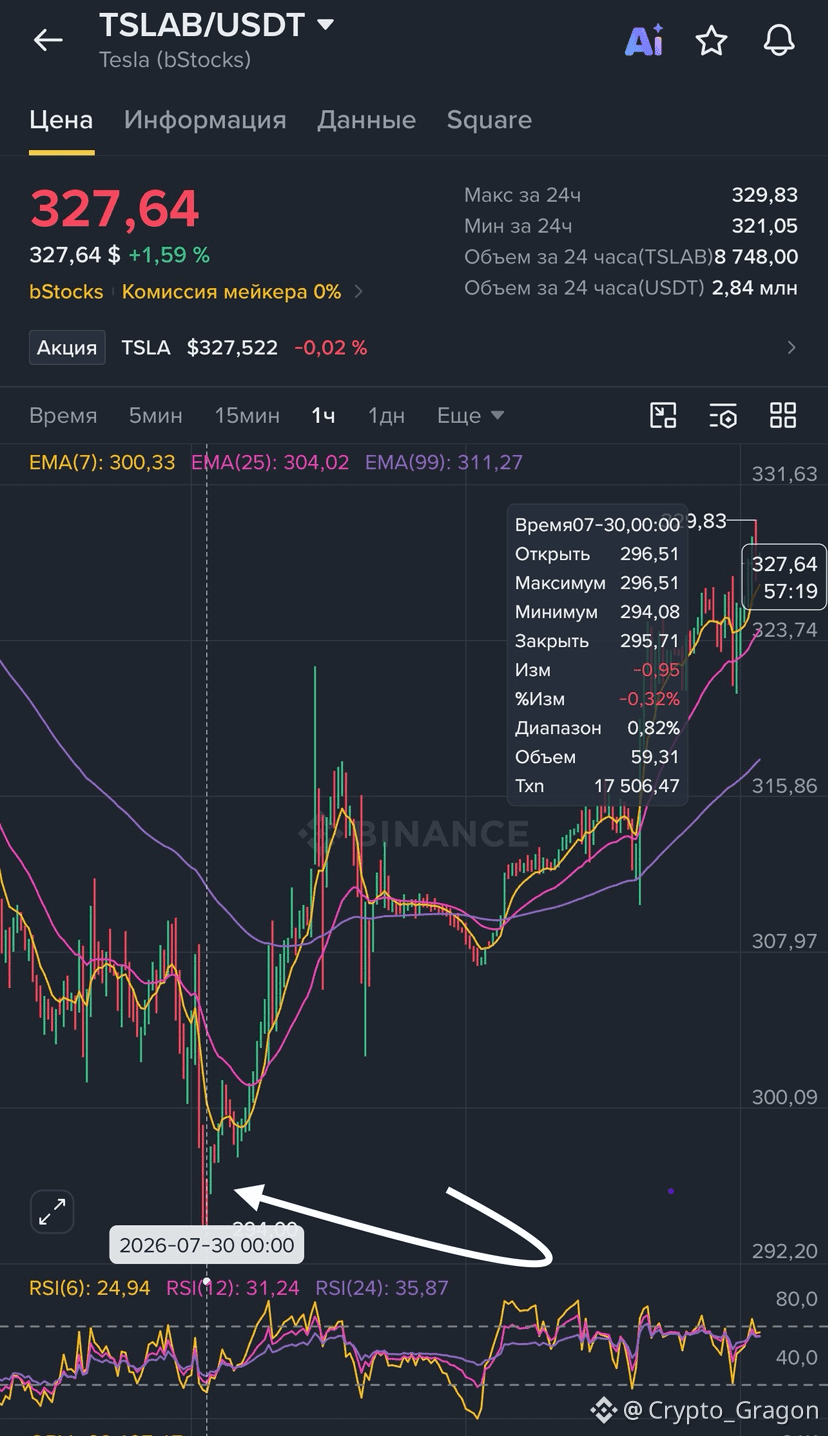The height and width of the screenshot is (1436, 828).
Task: Tap the 315,86 price axis label
Action: click(x=784, y=786)
